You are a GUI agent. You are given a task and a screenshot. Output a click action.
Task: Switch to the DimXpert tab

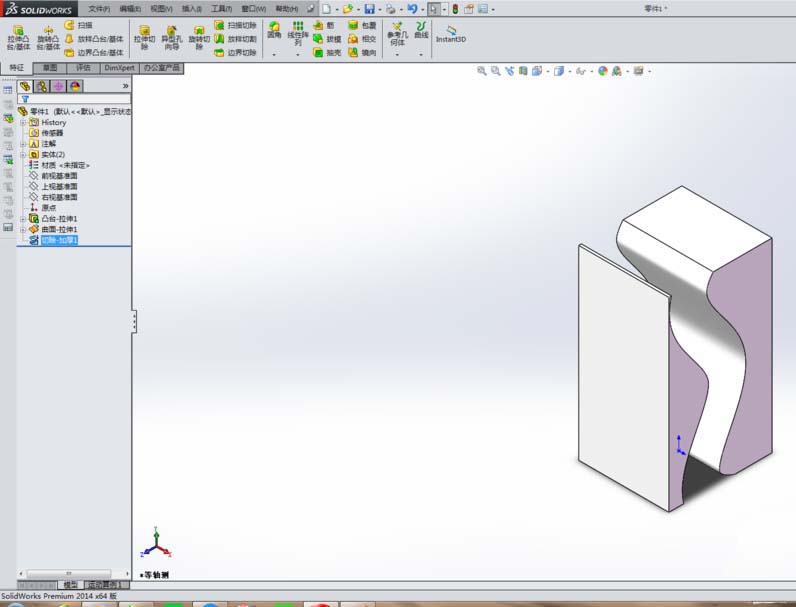pos(119,68)
